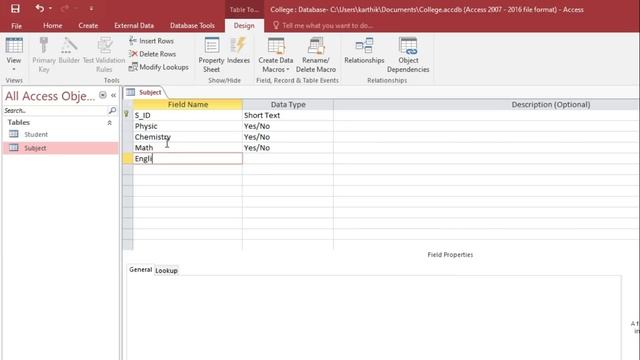Open the All Access Objects navigation menu arrow
640x360 pixels.
click(103, 95)
